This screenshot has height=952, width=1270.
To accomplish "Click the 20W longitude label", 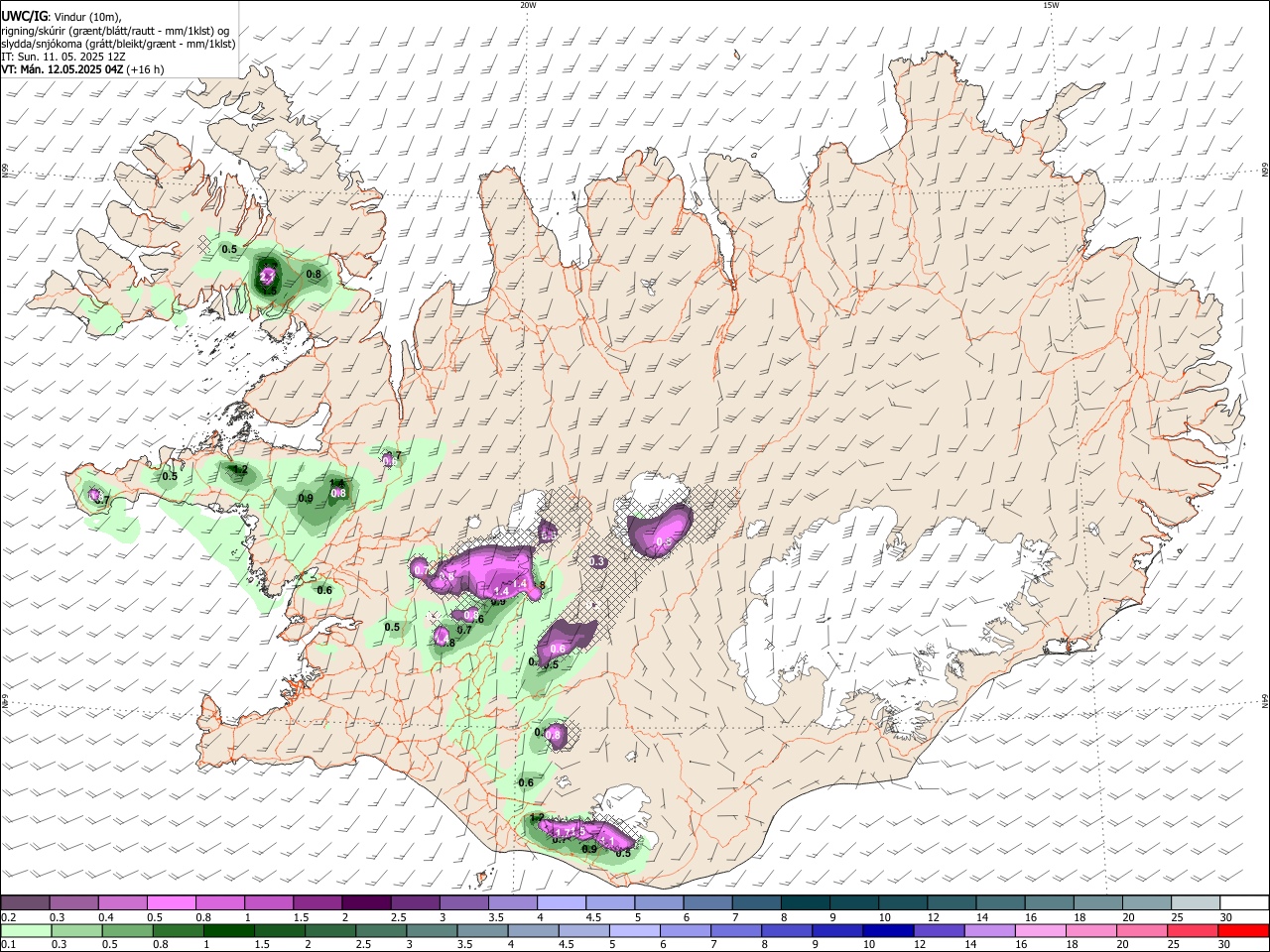I will point(528,5).
